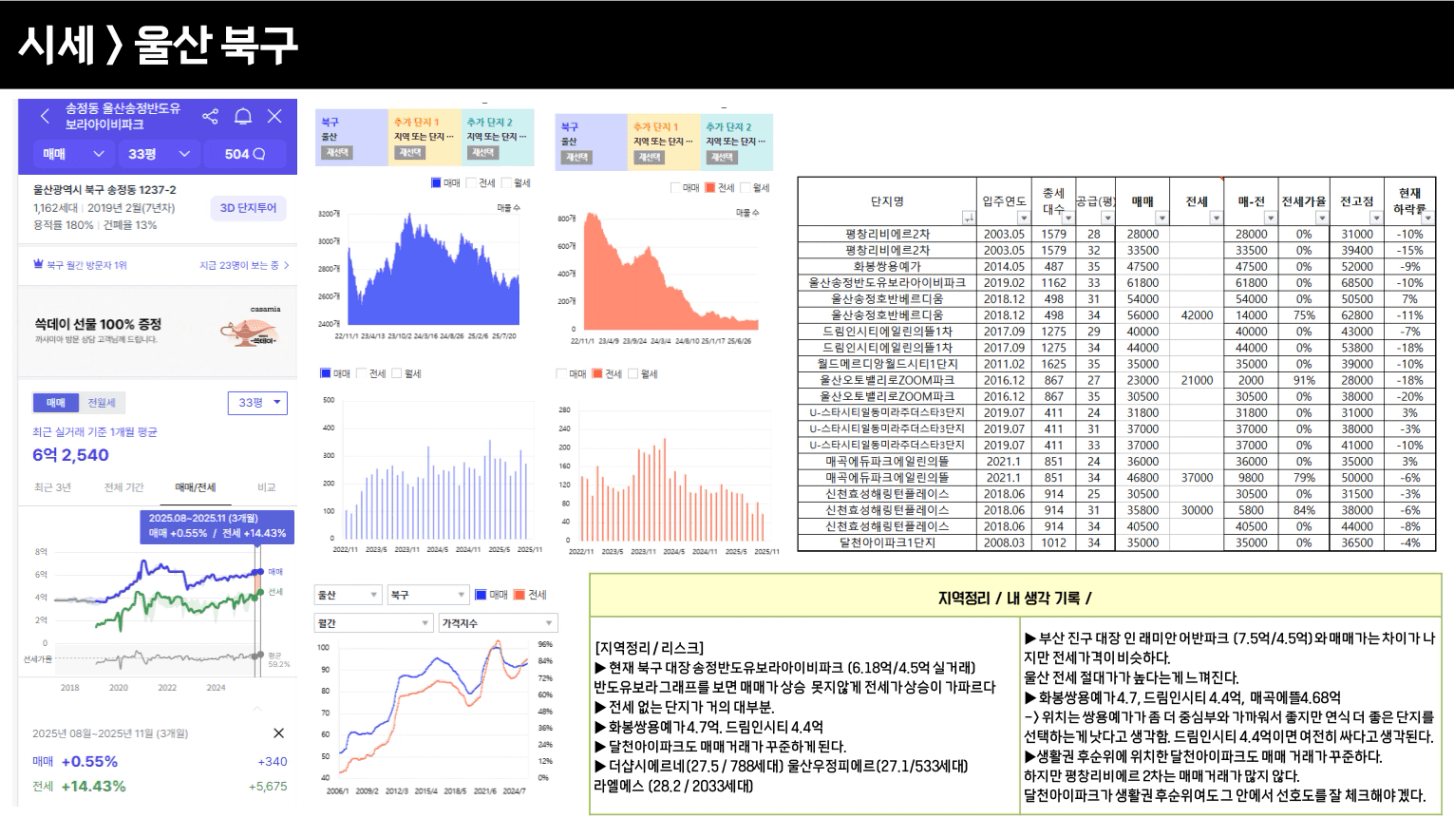Share the 울산송정반도유보라아이비파크 listing
The width and height of the screenshot is (1454, 818).
click(210, 116)
